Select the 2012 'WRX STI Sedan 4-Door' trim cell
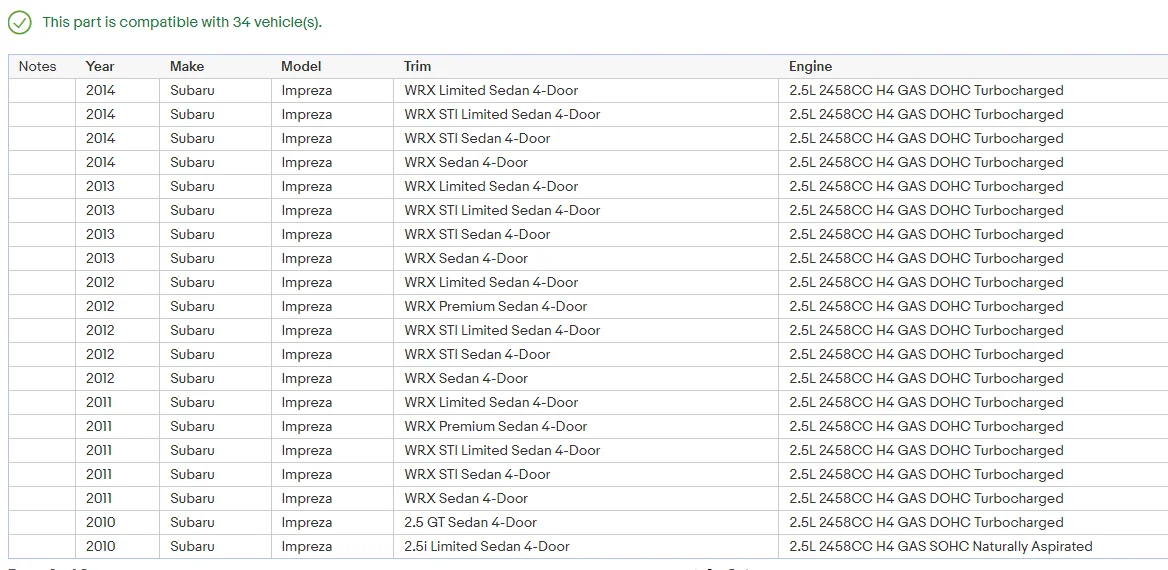This screenshot has width=1168, height=570. point(586,355)
